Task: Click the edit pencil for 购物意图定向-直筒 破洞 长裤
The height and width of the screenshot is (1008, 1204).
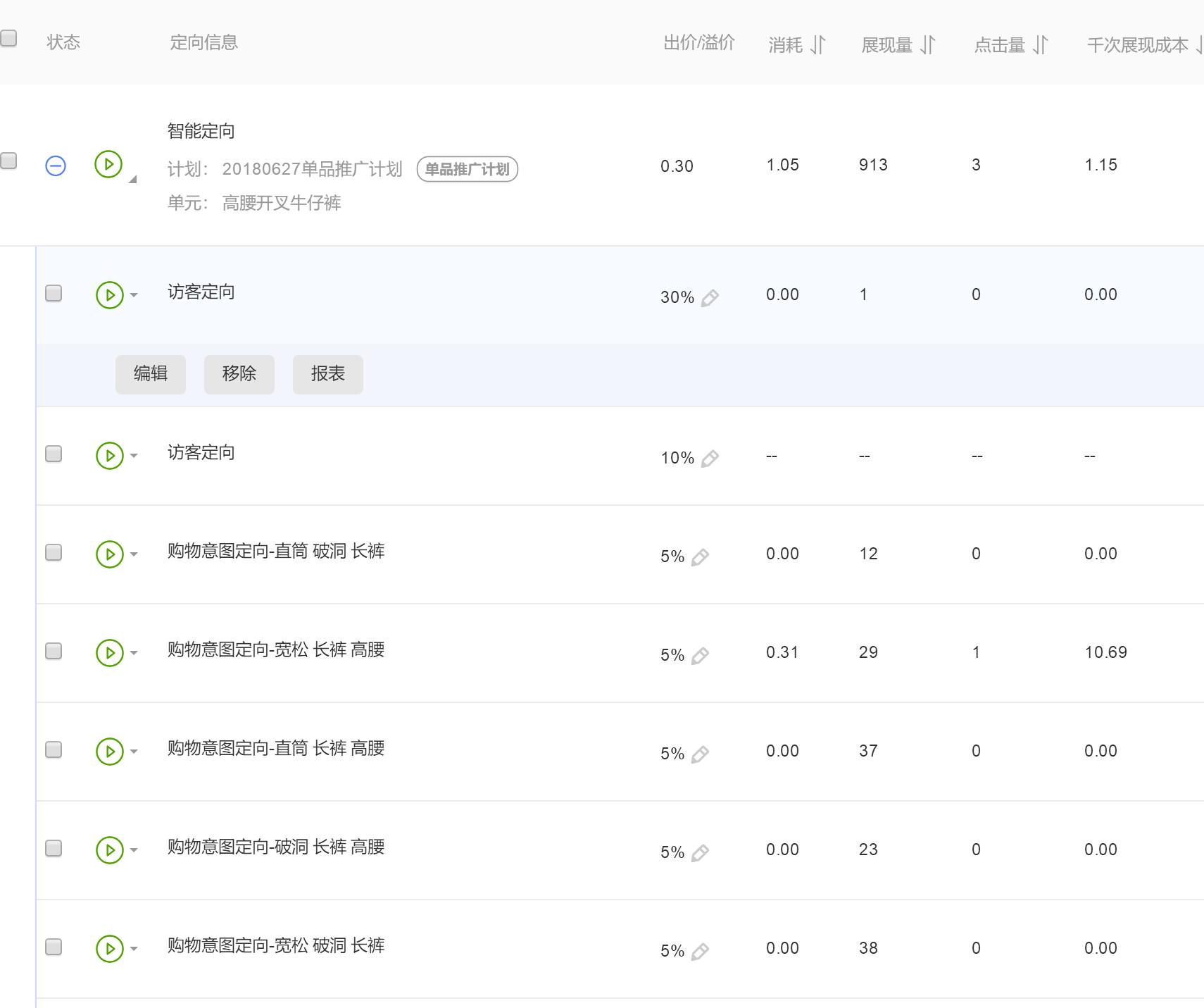Action: point(700,557)
